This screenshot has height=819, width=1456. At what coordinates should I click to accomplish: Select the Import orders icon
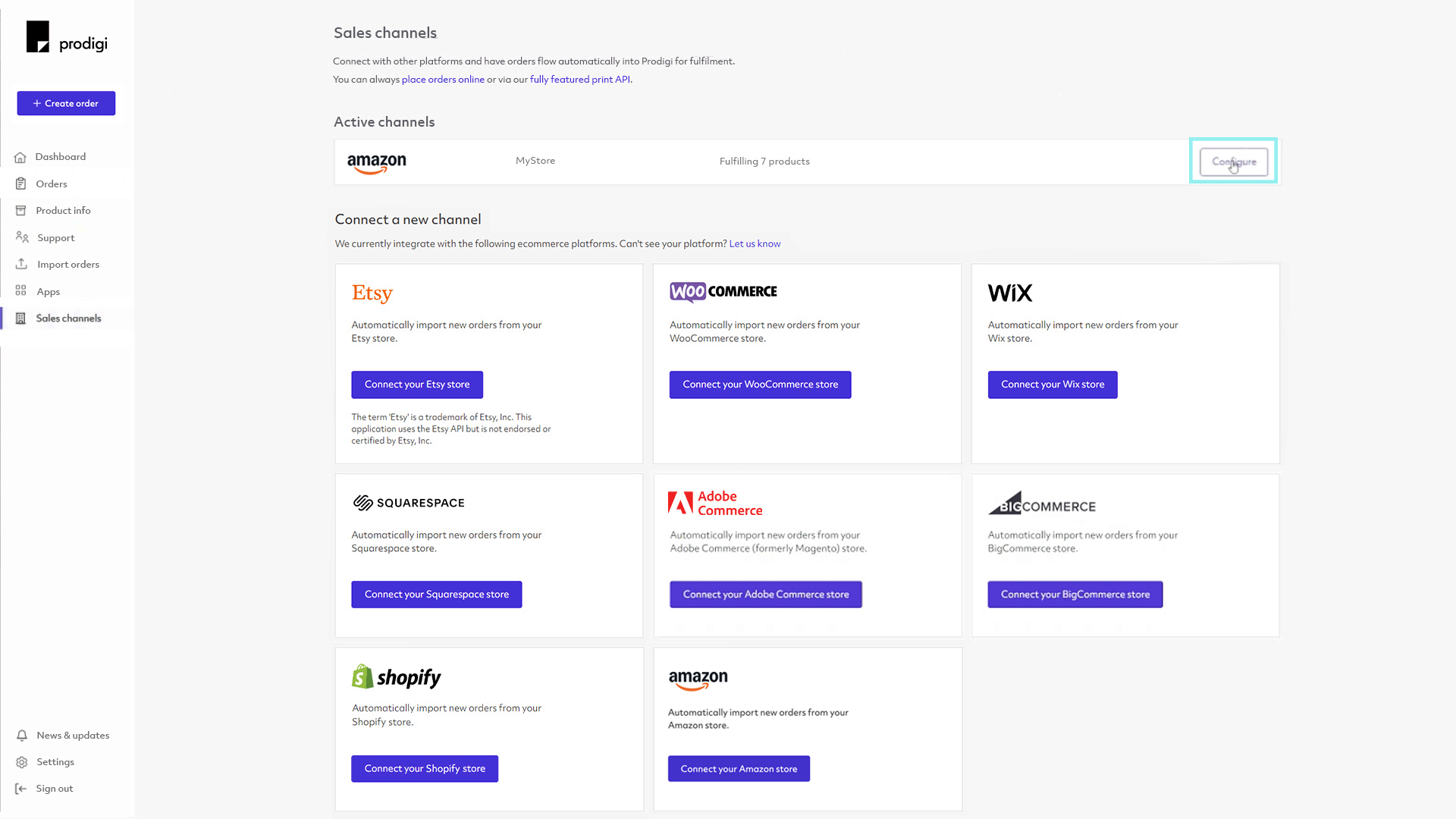click(22, 264)
